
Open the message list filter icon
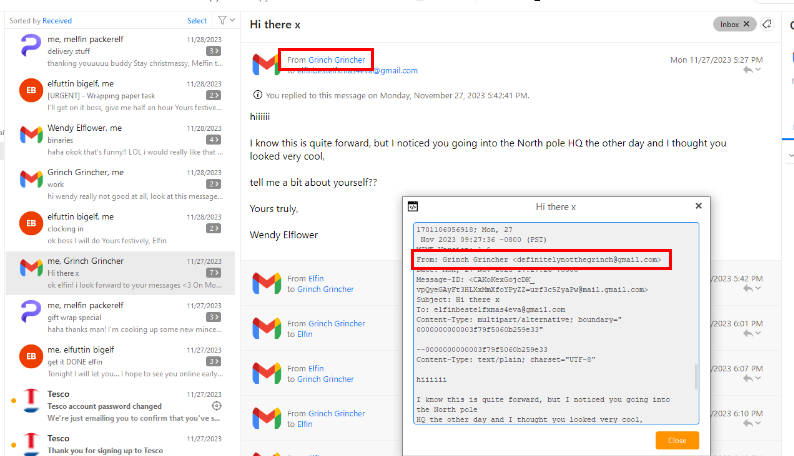[222, 20]
